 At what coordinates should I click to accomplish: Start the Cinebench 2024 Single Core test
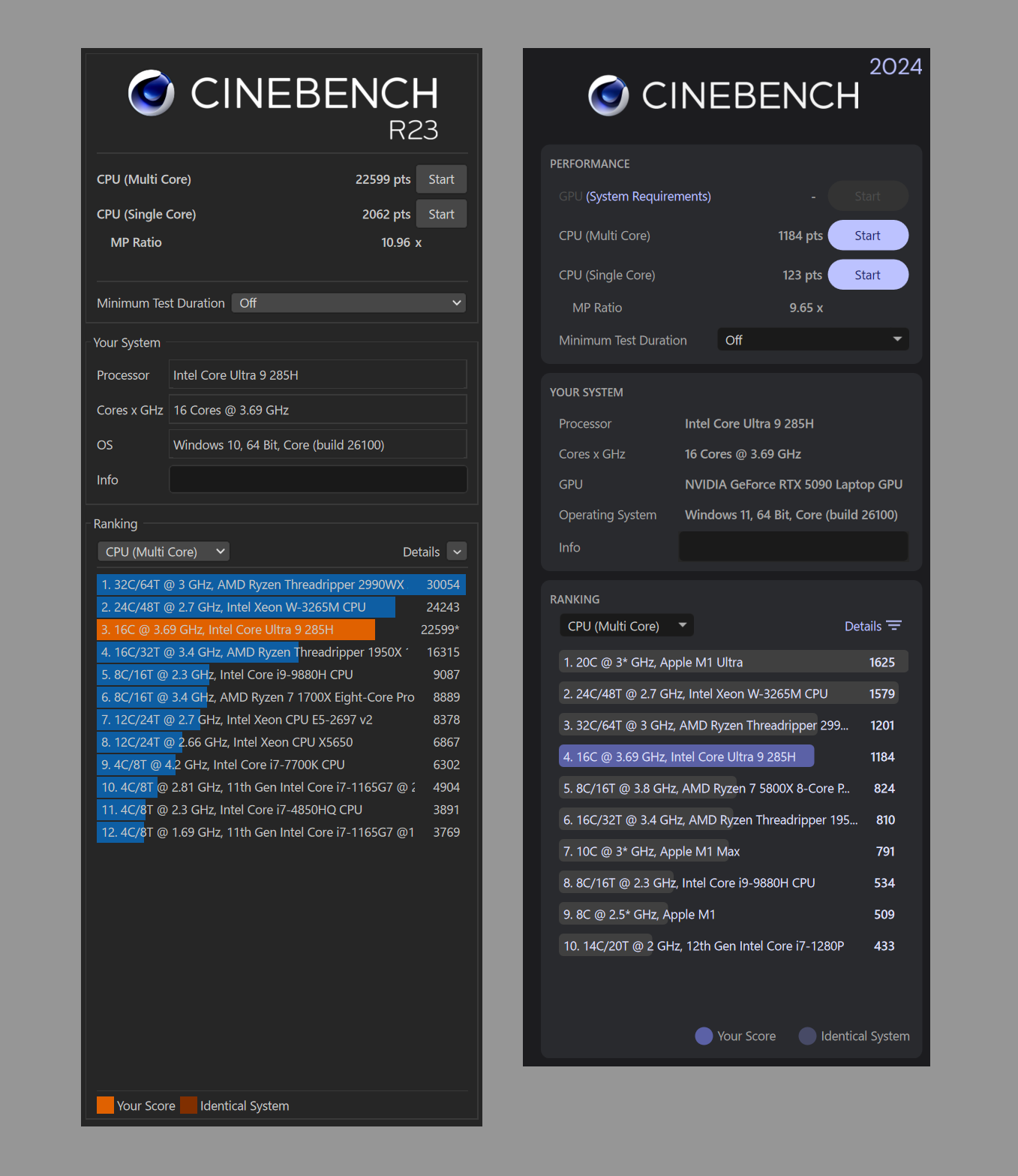[868, 275]
